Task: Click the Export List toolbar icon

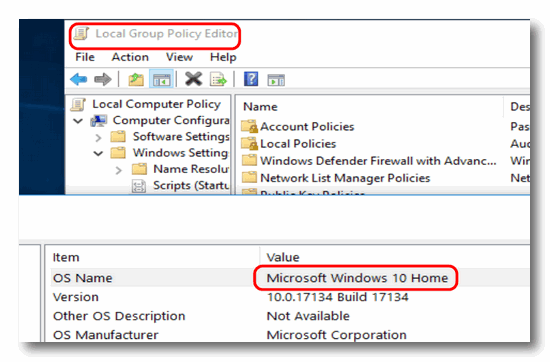Action: 218,79
